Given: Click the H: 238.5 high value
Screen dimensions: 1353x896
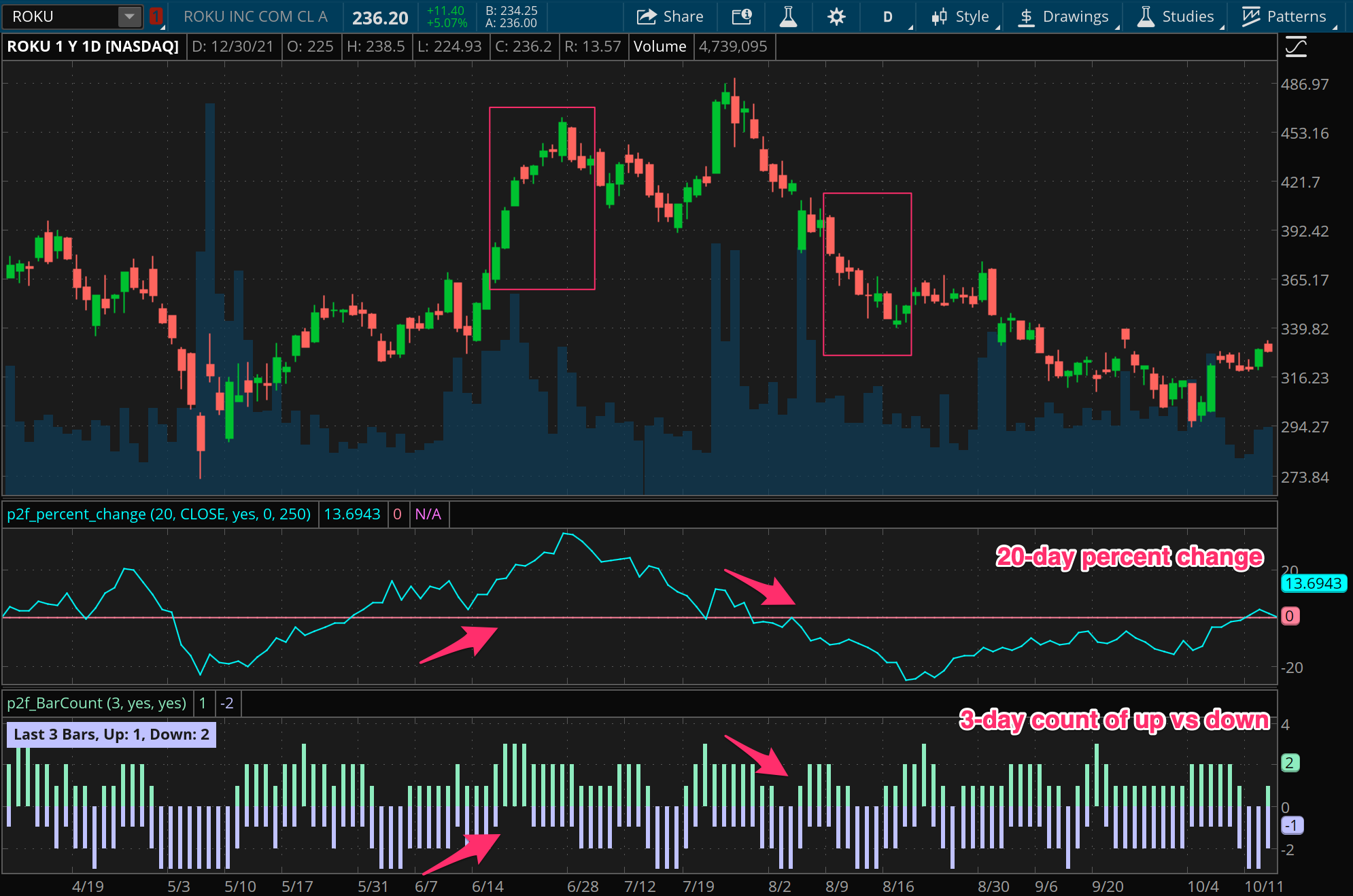Looking at the screenshot, I should pyautogui.click(x=376, y=46).
